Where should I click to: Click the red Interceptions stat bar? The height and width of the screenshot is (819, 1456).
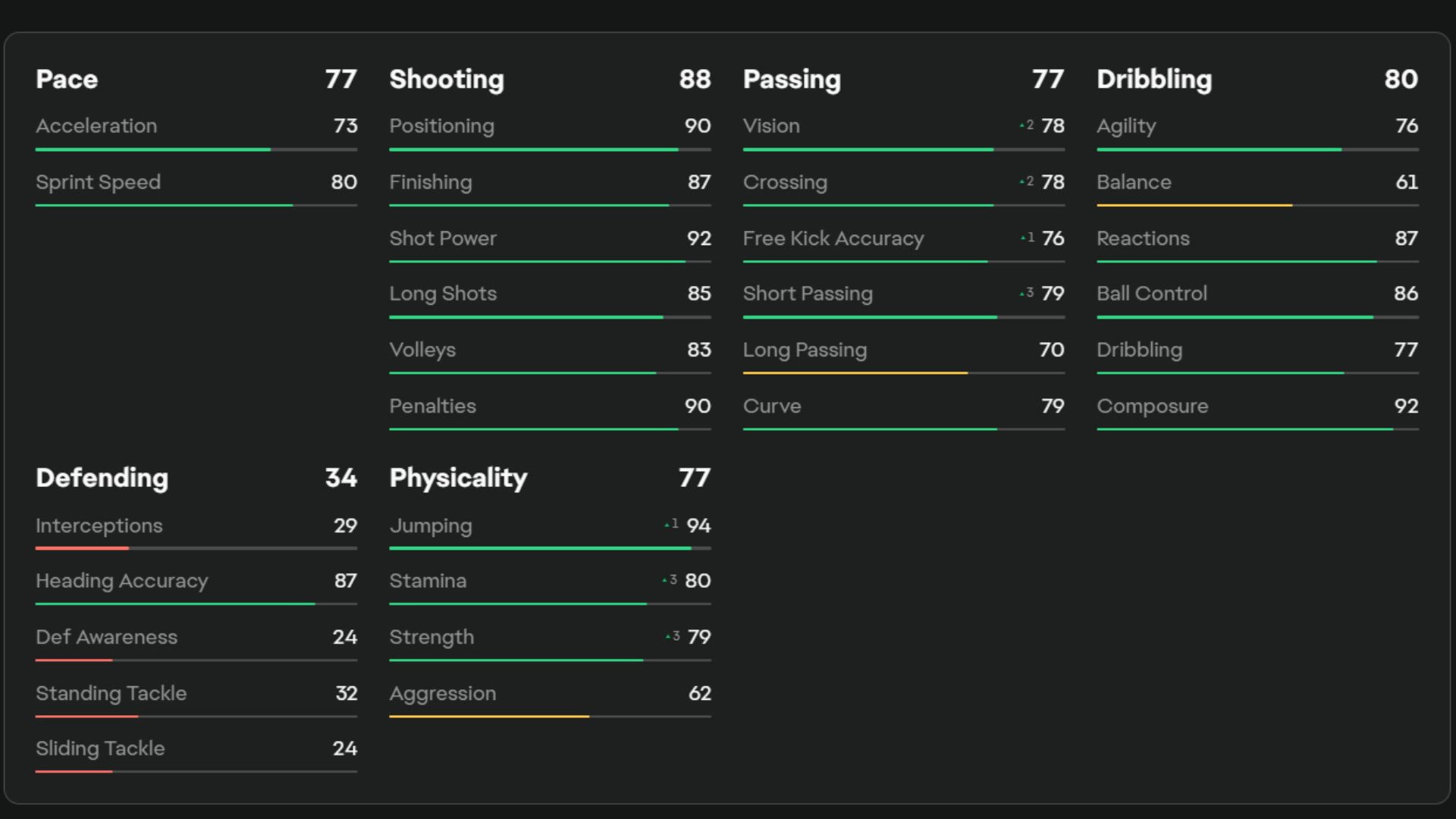pyautogui.click(x=82, y=548)
